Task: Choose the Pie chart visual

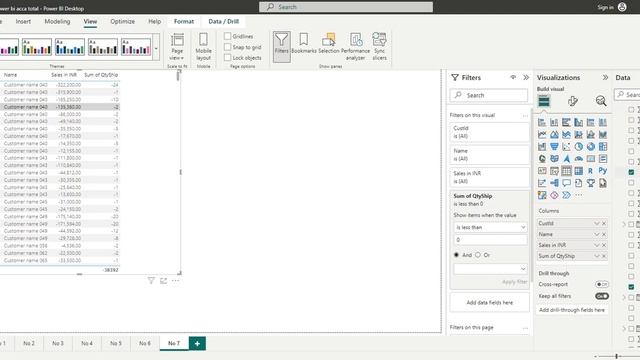Action: (x=578, y=147)
